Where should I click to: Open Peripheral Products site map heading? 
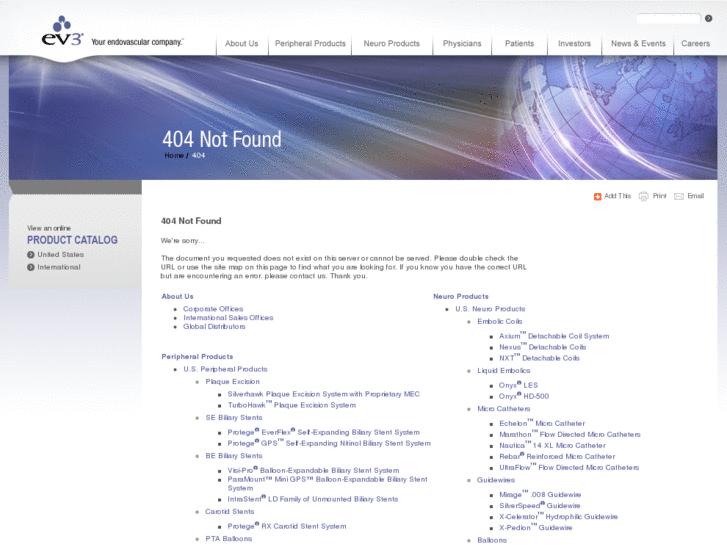tap(197, 357)
